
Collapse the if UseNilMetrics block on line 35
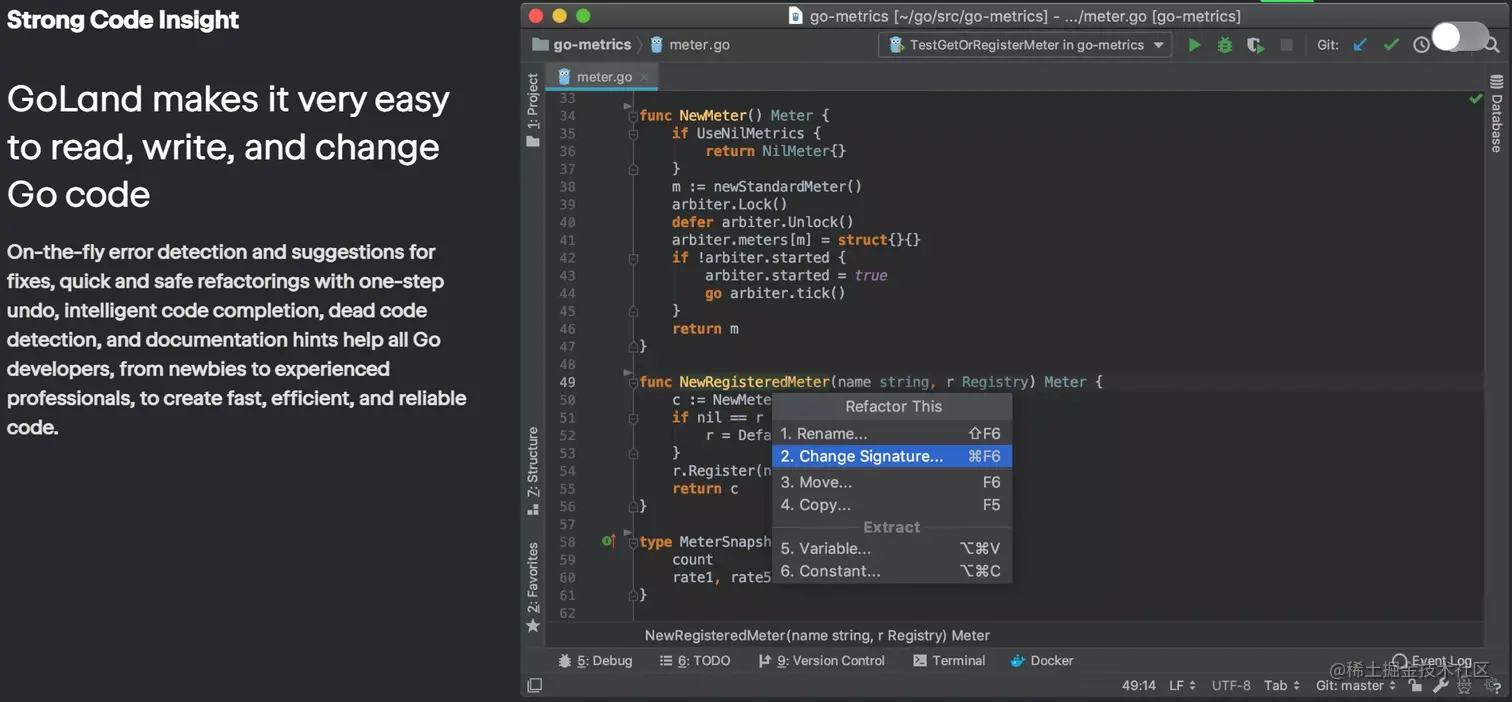(x=633, y=134)
